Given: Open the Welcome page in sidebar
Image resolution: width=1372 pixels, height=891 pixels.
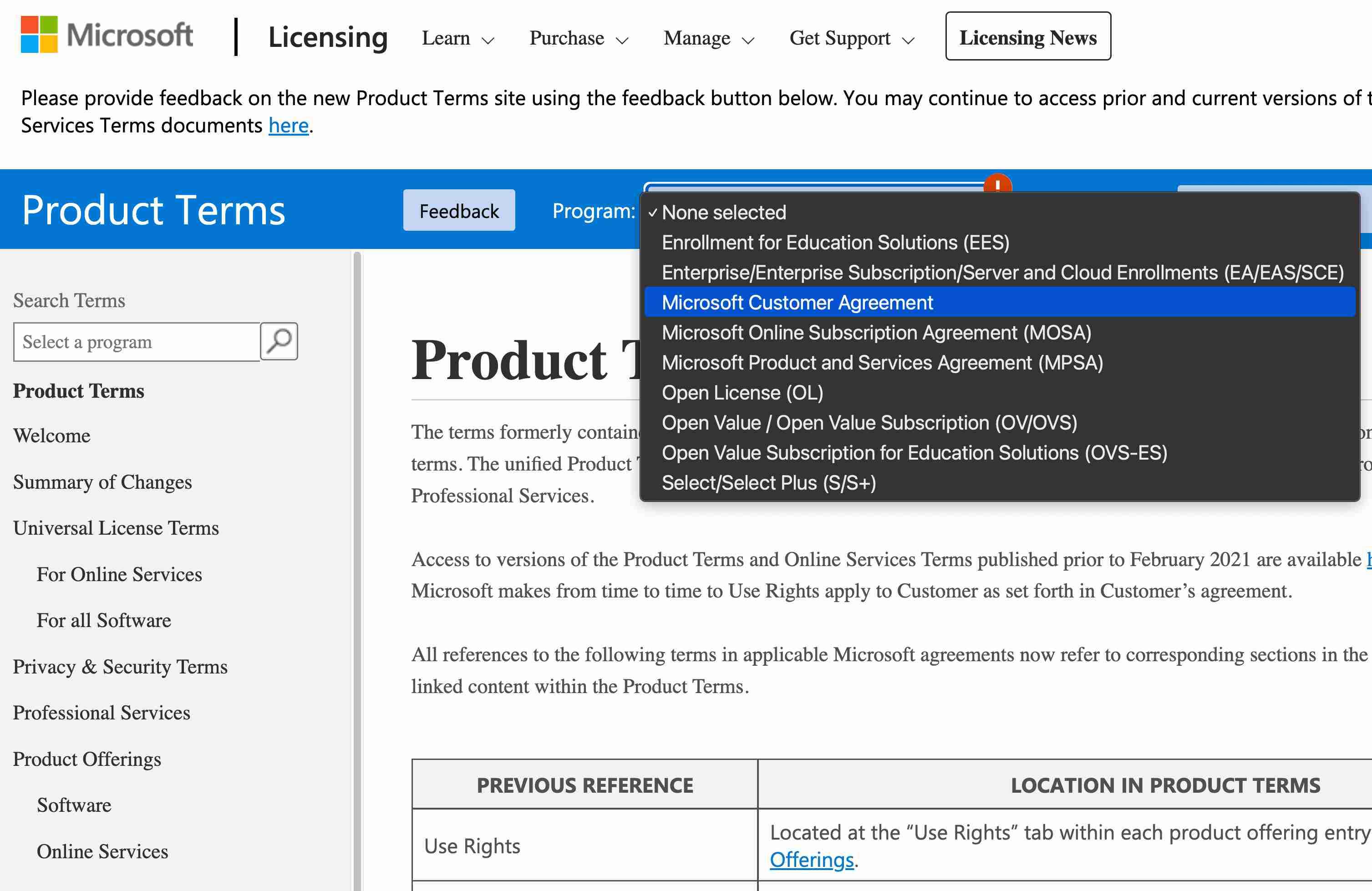Looking at the screenshot, I should (51, 435).
